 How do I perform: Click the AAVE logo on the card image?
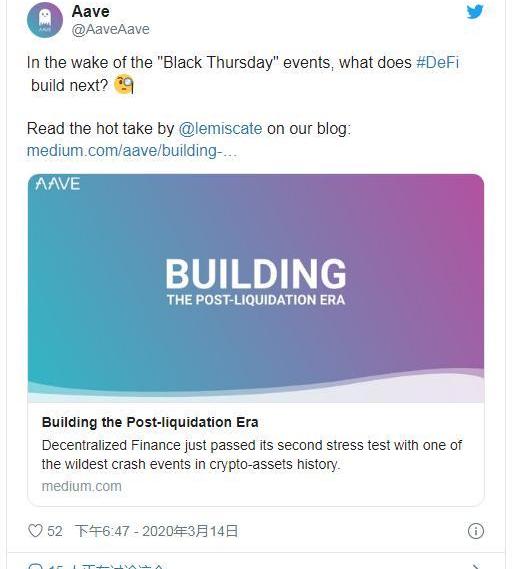[58, 184]
